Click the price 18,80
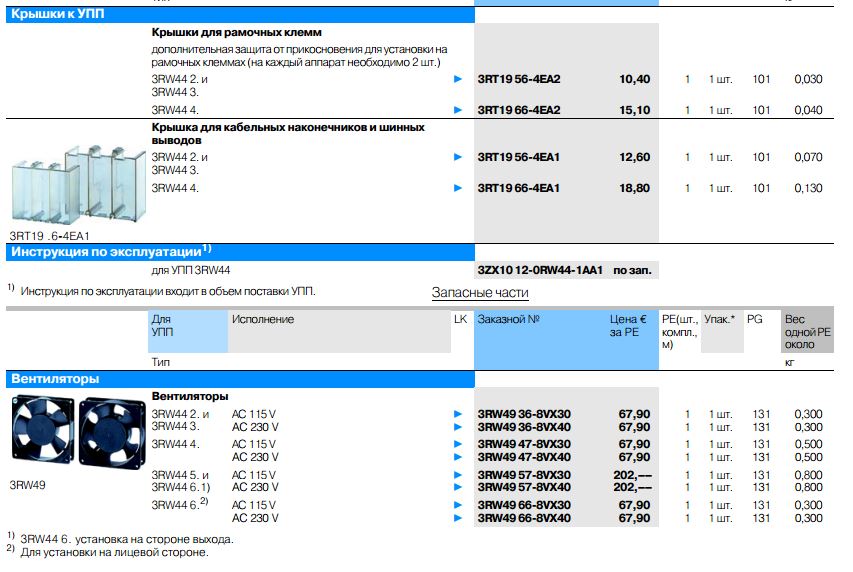The width and height of the screenshot is (853, 572). pyautogui.click(x=634, y=188)
